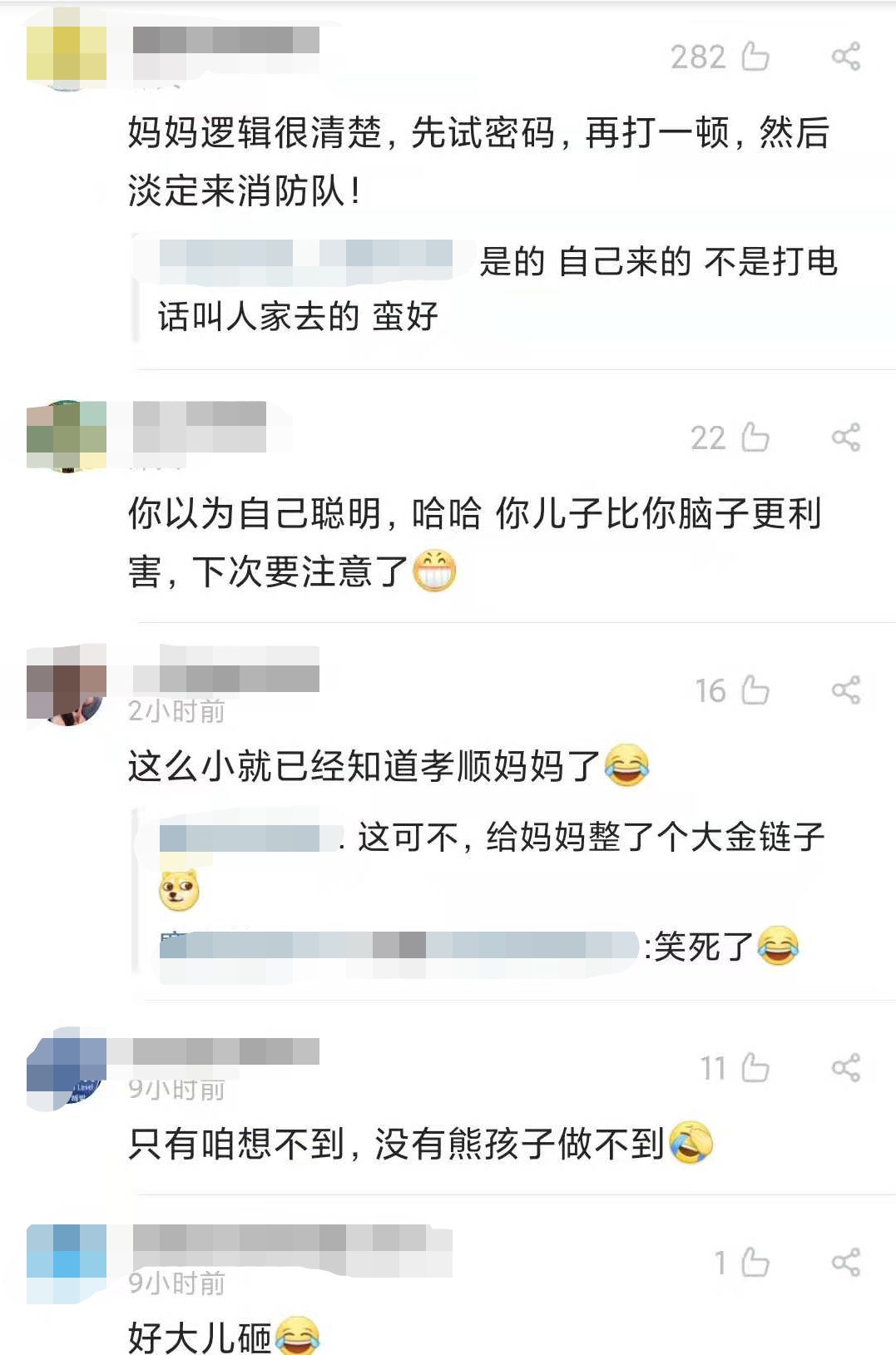Viewport: 896px width, 1355px height.
Task: Share the comment about 孝顺妈妈
Action: [846, 690]
